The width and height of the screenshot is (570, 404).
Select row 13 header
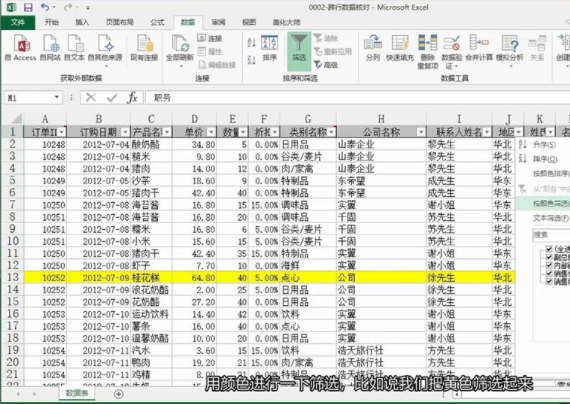click(x=12, y=277)
